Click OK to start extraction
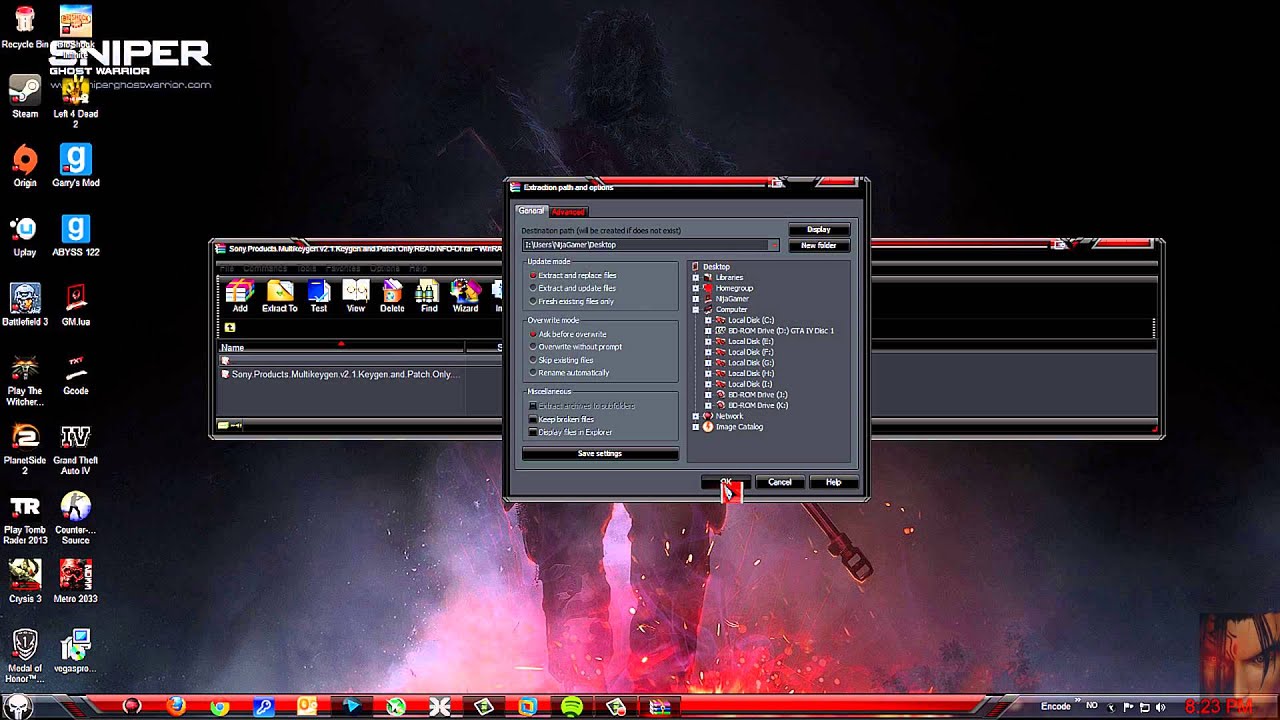1280x720 pixels. [x=726, y=482]
